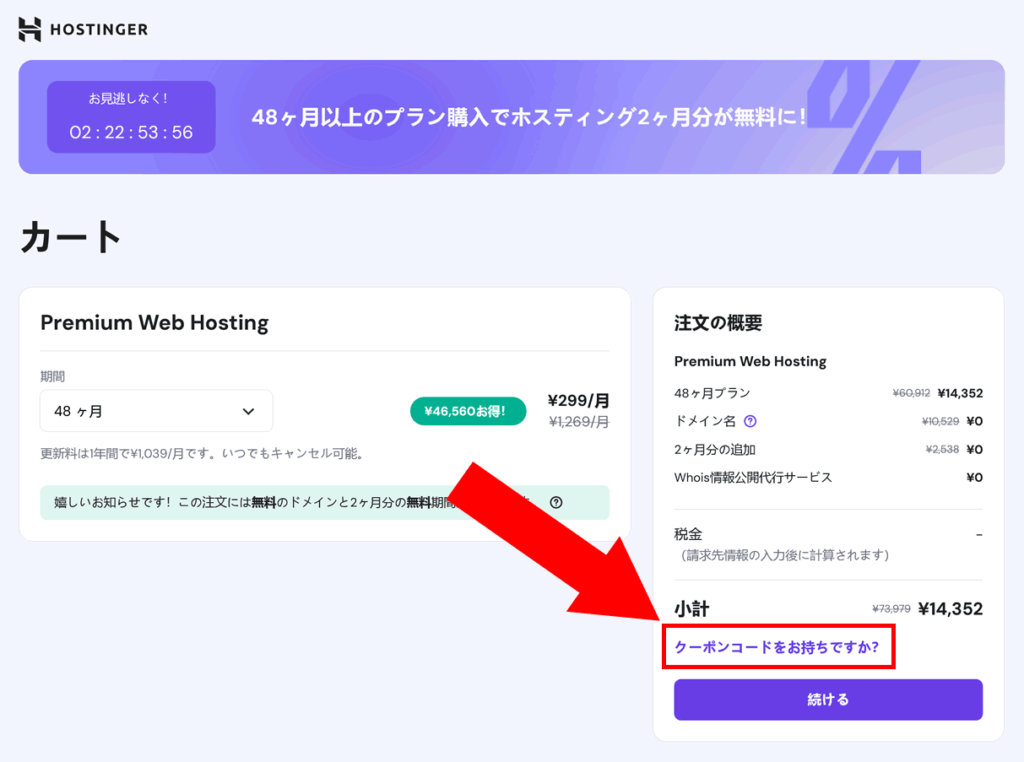Click the 期間 field label
Viewport: 1024px width, 762px height.
click(52, 376)
